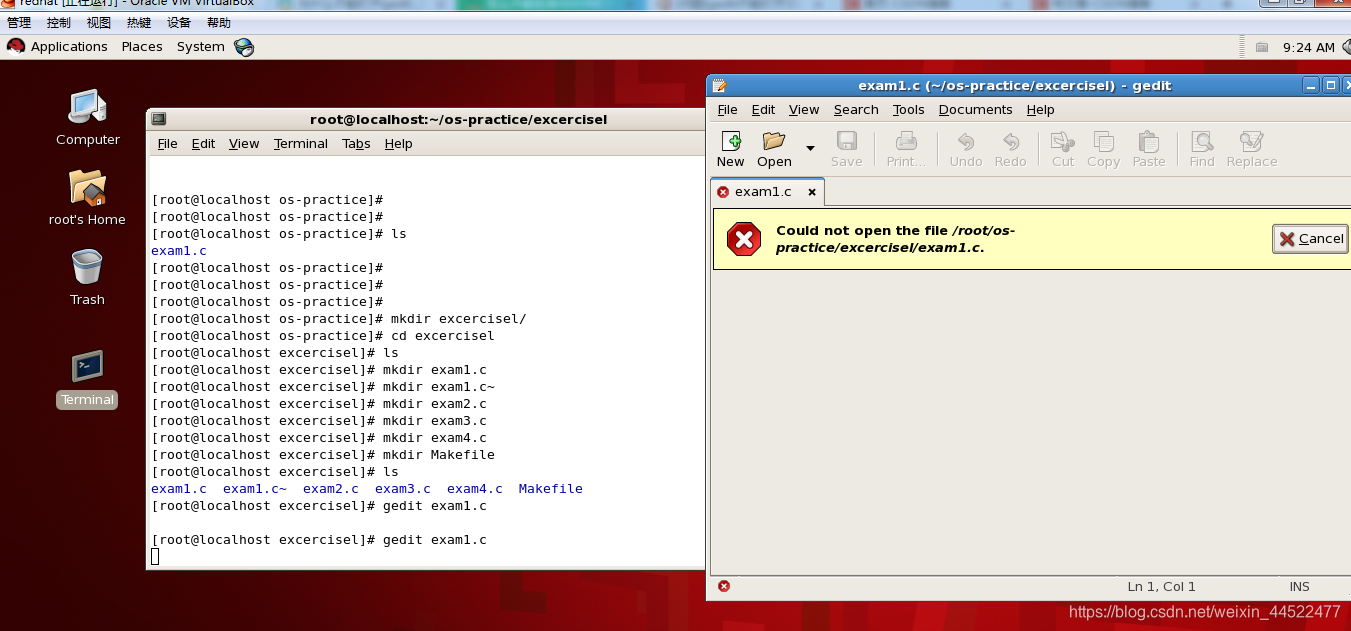Click the VirtualBox 控制 menu
1351x631 pixels.
pyautogui.click(x=58, y=22)
